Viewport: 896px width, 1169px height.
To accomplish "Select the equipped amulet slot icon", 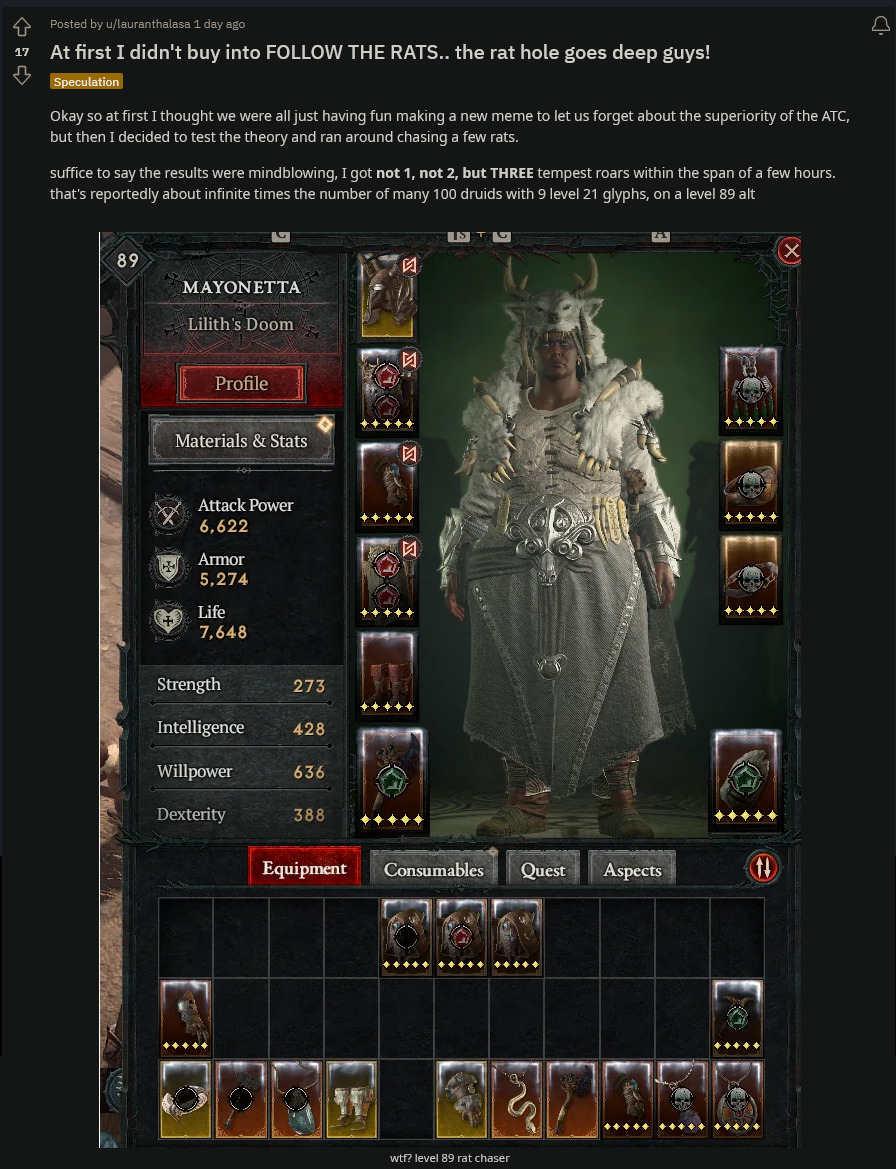I will [751, 391].
